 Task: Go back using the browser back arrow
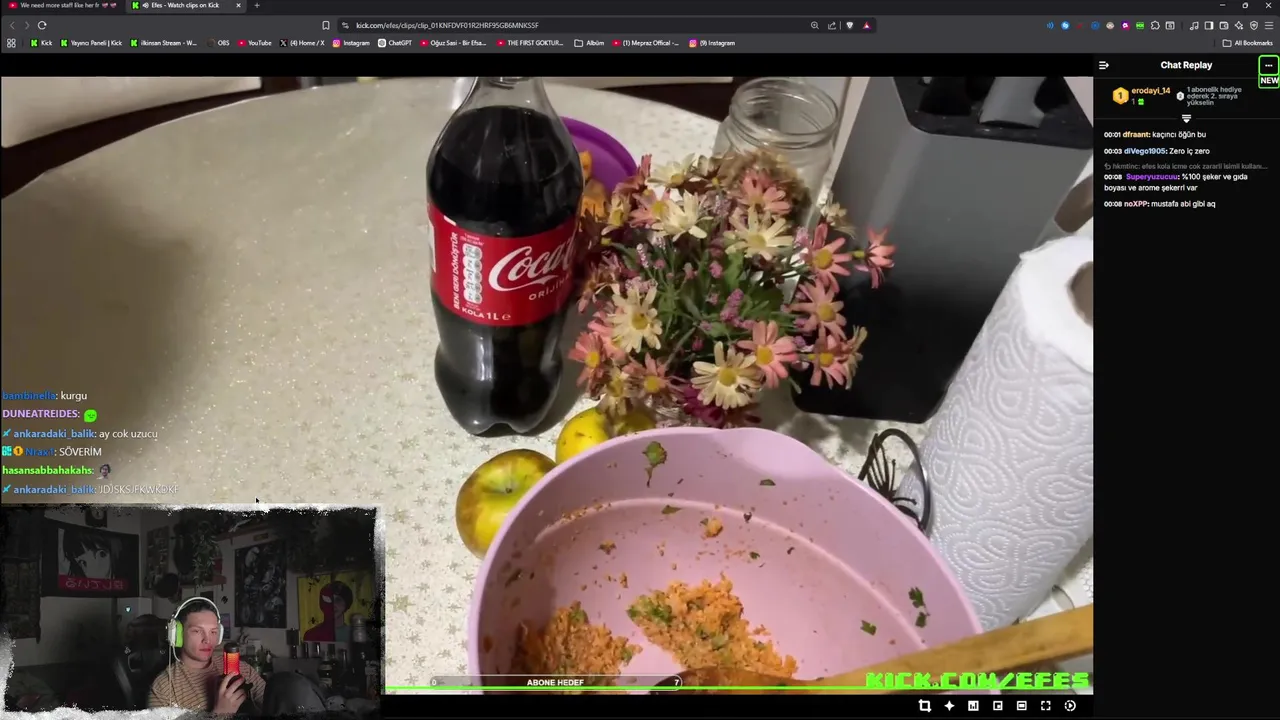pos(12,25)
